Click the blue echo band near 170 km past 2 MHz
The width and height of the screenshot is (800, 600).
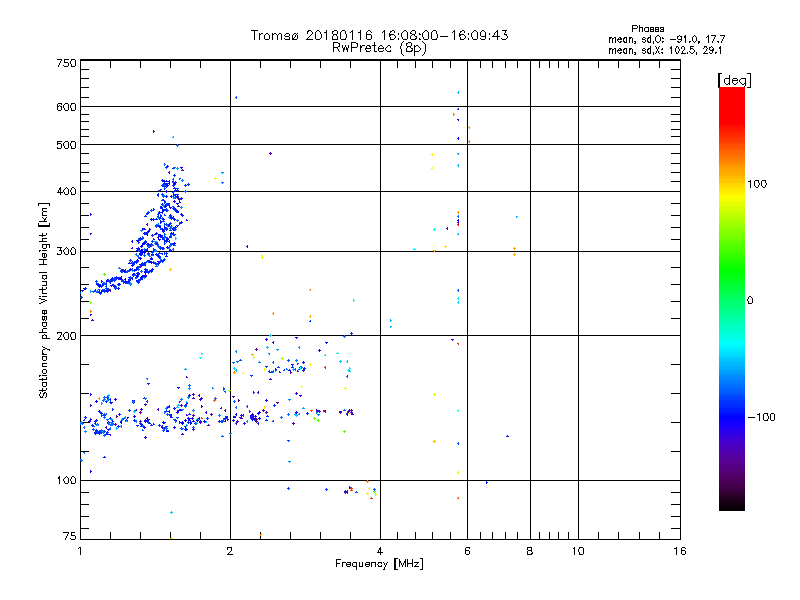point(286,366)
